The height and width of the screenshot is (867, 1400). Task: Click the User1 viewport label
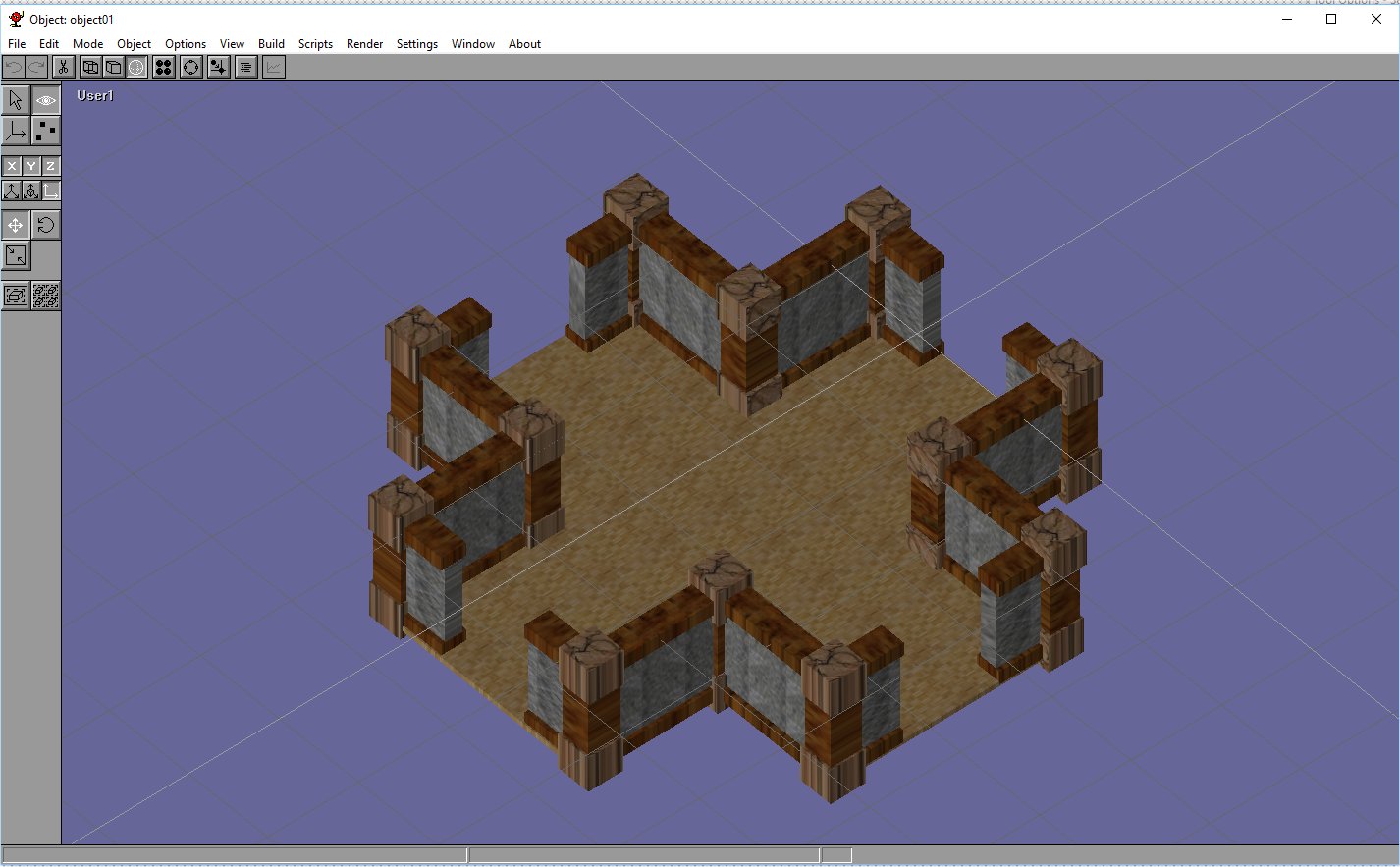[95, 95]
